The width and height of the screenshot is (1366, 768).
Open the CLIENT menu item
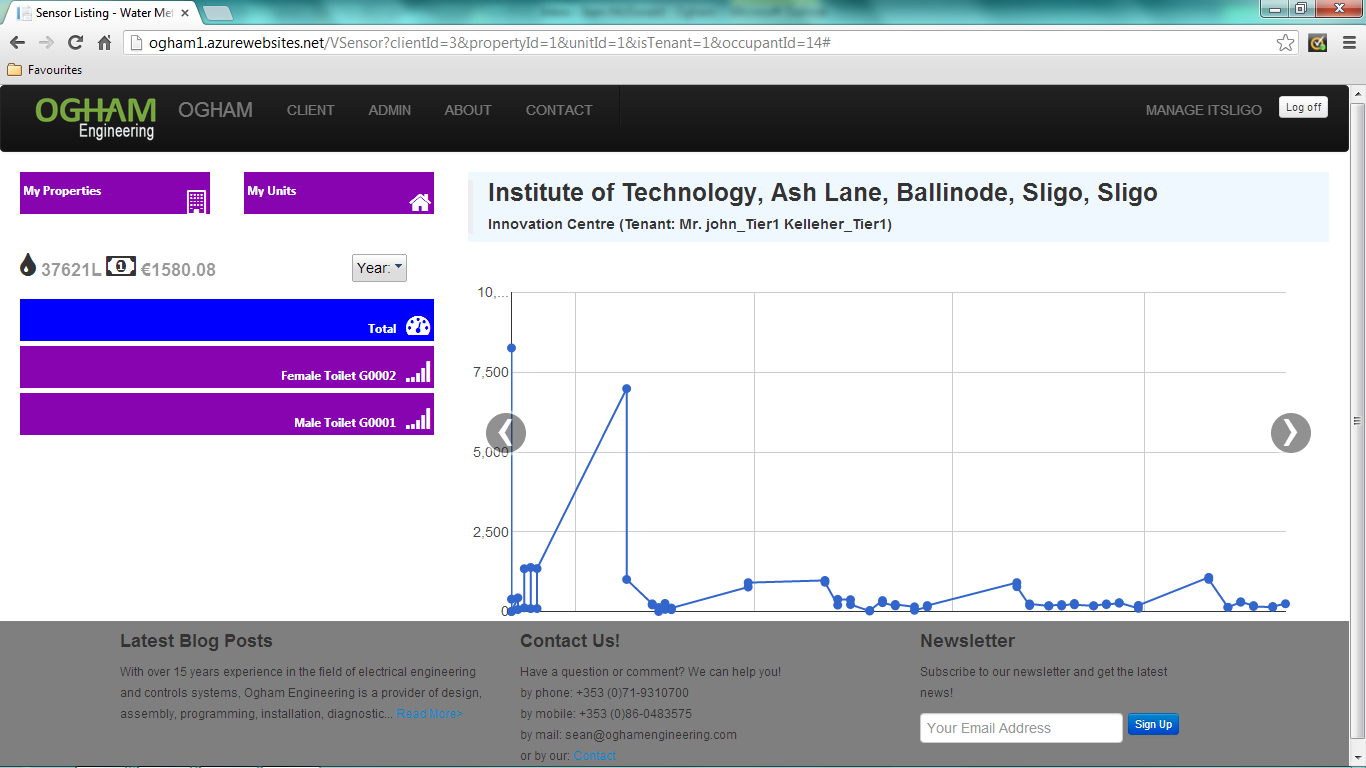pos(310,110)
